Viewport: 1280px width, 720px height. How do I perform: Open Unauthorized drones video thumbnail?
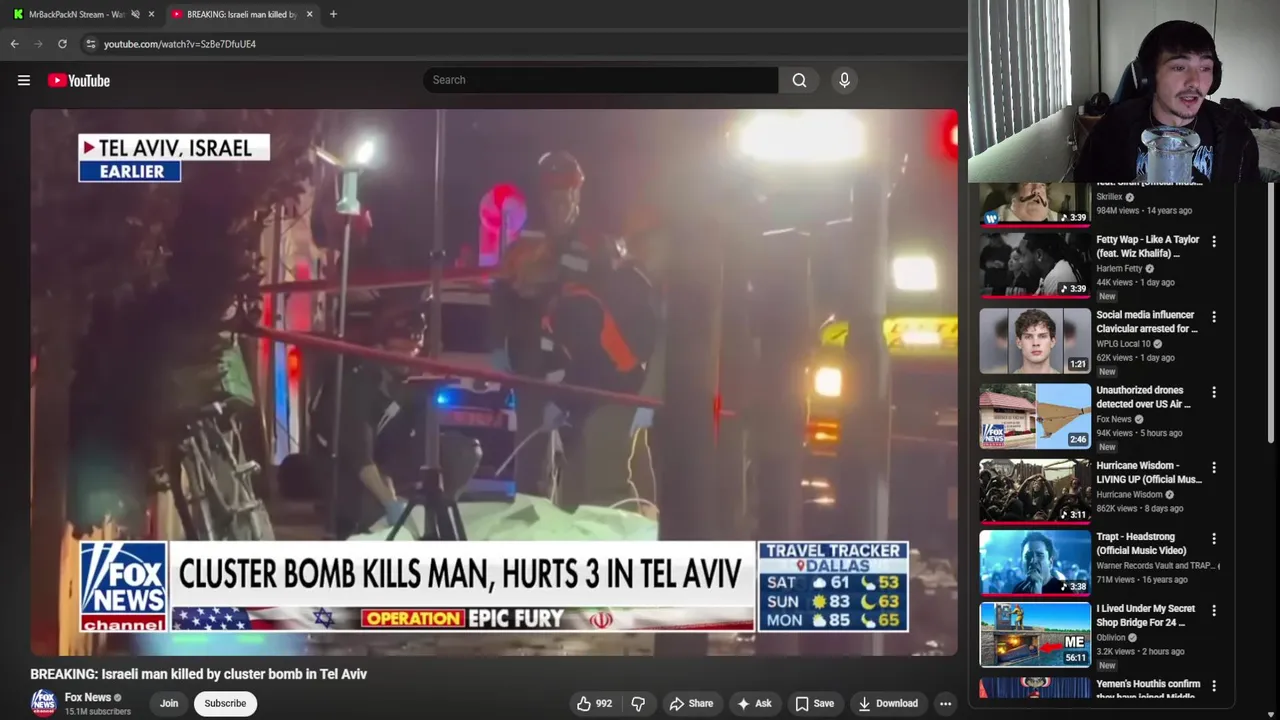[1035, 415]
